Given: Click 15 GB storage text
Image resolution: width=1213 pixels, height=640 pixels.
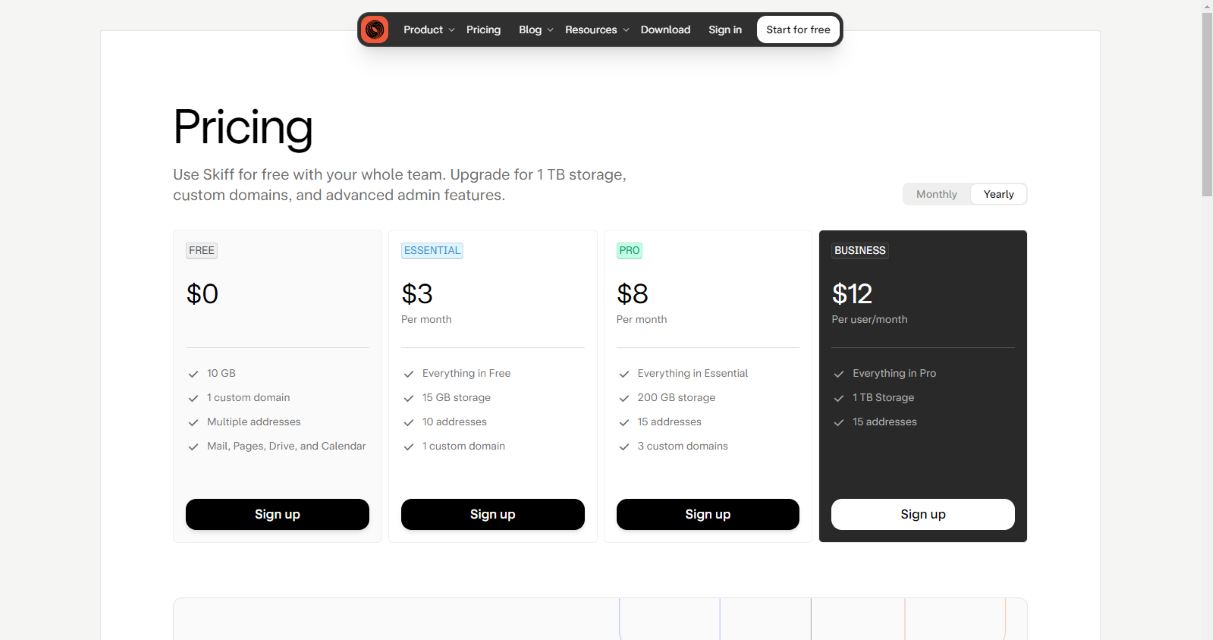Looking at the screenshot, I should tap(456, 397).
